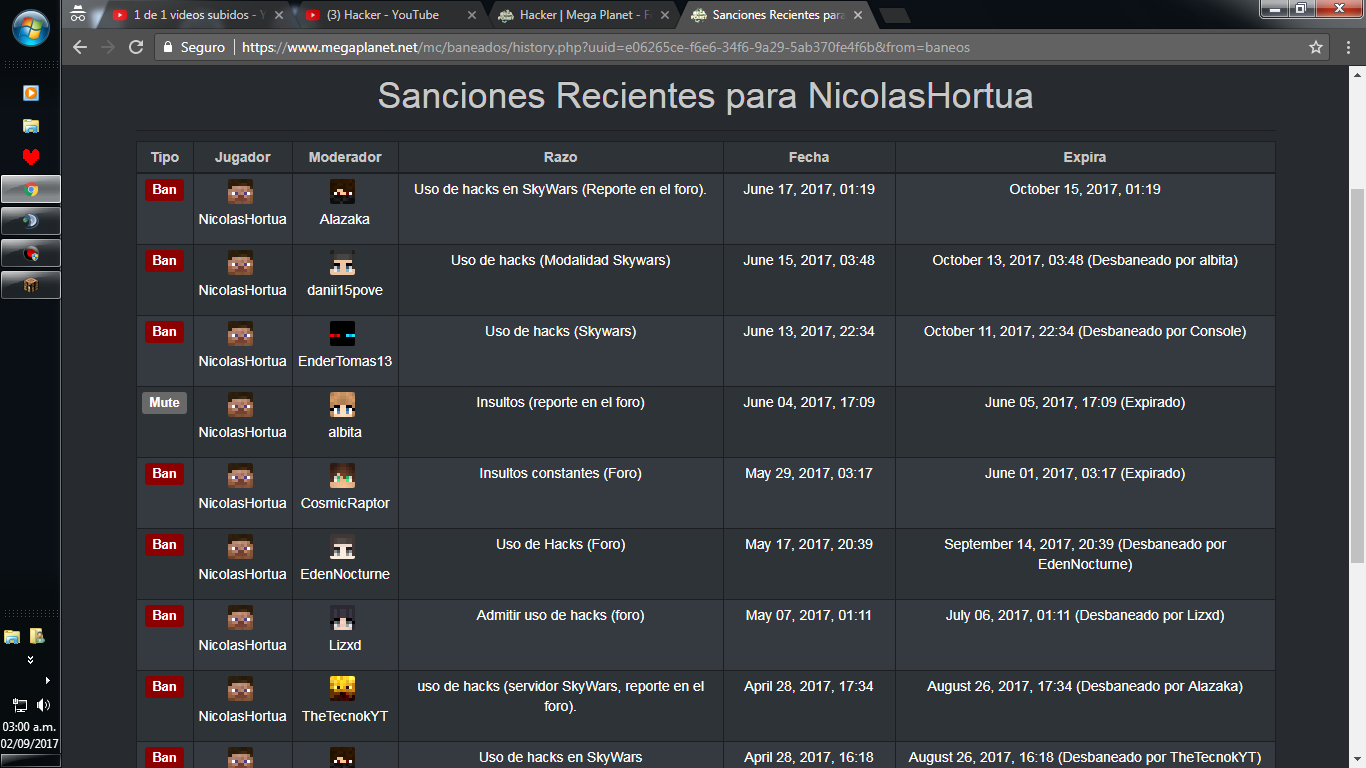The image size is (1366, 768).
Task: Click the Ban badge in the Alazaka row
Action: (165, 190)
